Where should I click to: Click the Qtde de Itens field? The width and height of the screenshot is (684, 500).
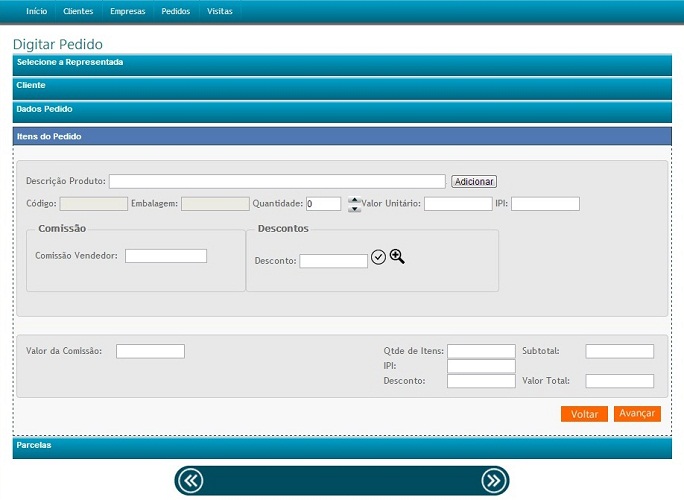pyautogui.click(x=481, y=351)
